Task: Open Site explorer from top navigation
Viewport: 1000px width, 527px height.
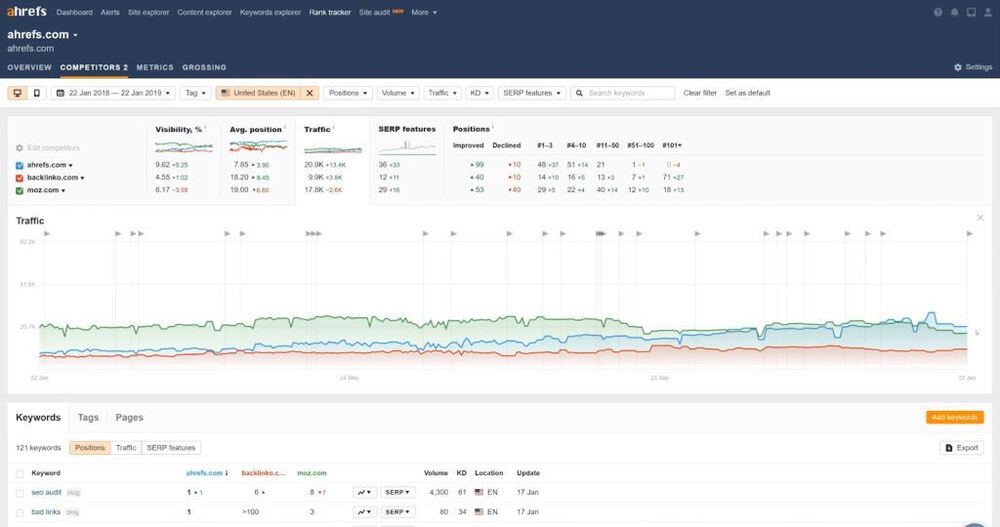Action: [x=148, y=12]
